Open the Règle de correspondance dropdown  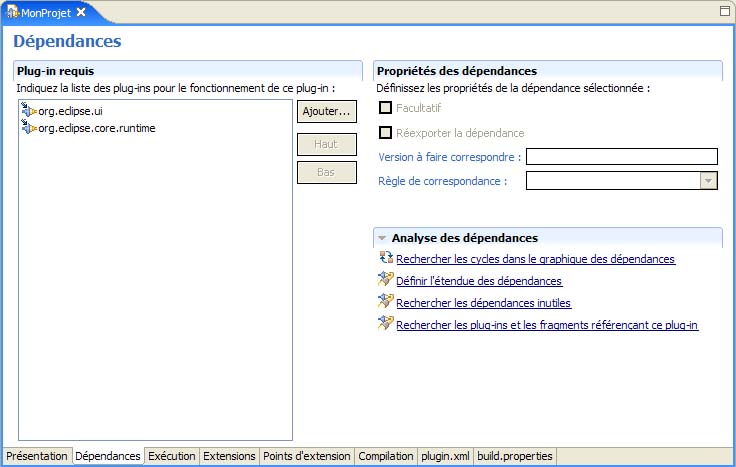pyautogui.click(x=709, y=181)
